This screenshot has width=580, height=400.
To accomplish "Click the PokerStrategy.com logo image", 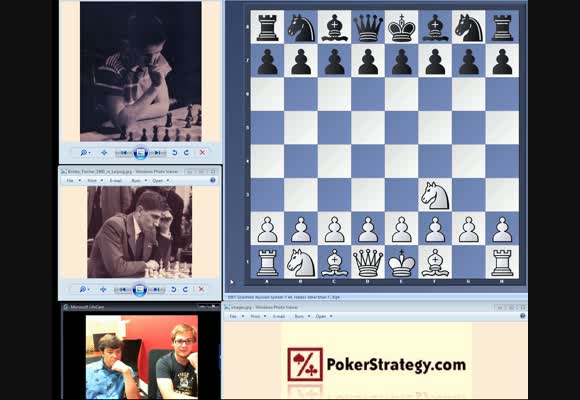I will [377, 364].
